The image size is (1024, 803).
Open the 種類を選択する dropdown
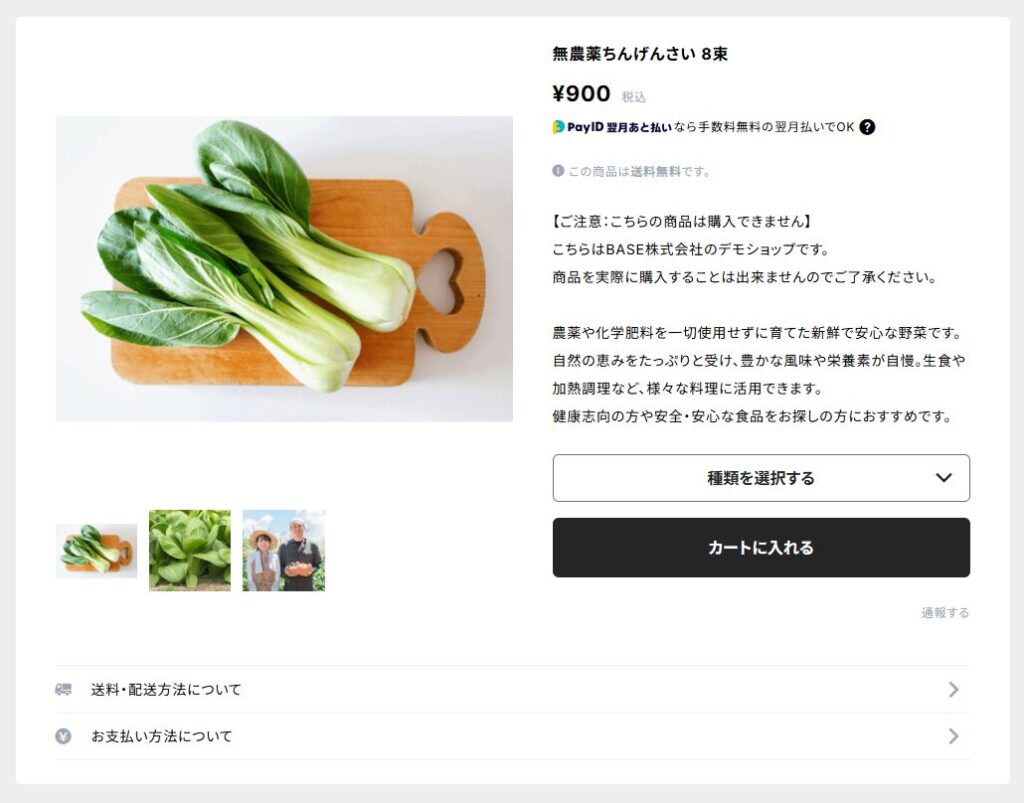[x=761, y=478]
